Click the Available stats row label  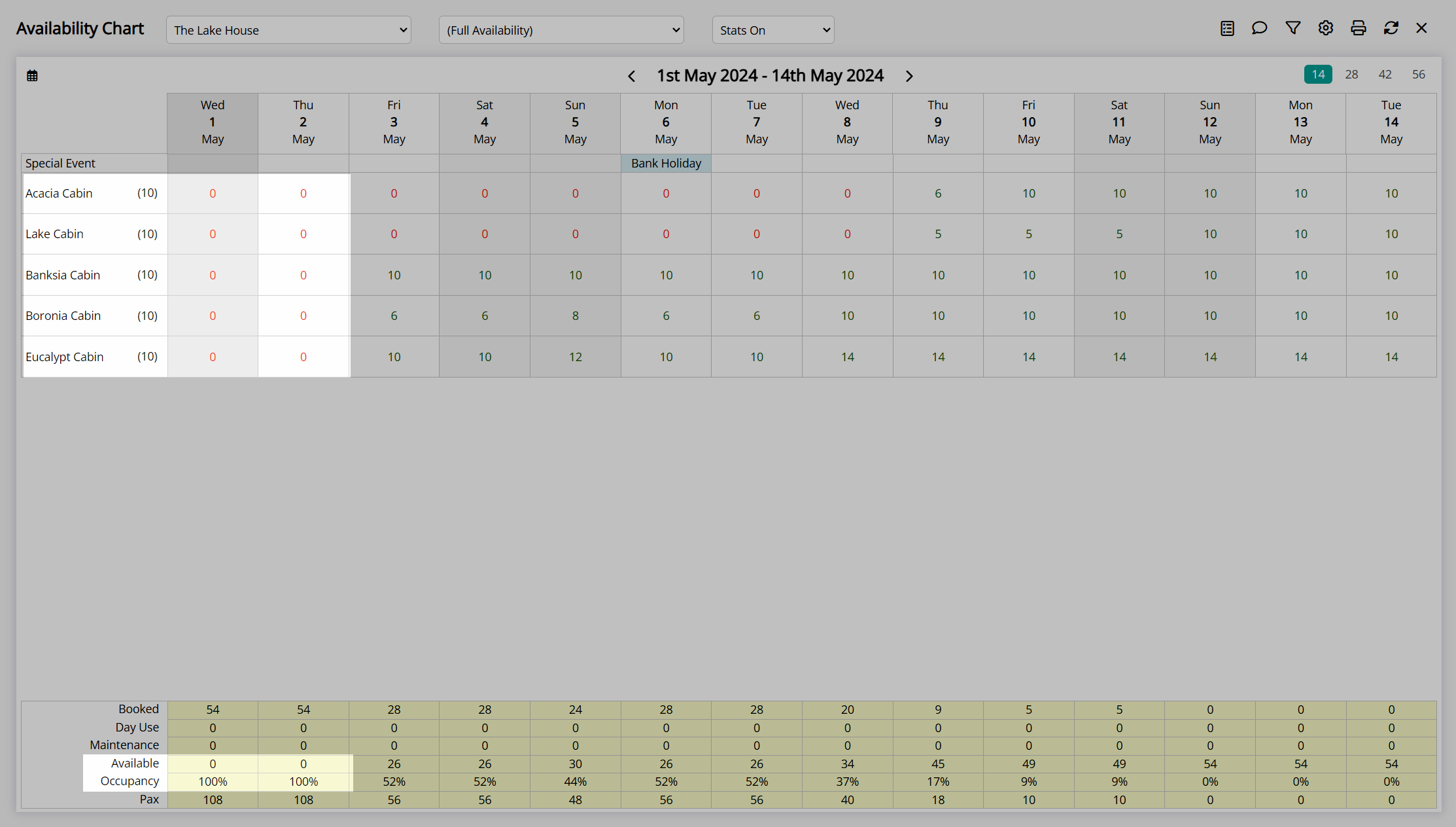(135, 763)
